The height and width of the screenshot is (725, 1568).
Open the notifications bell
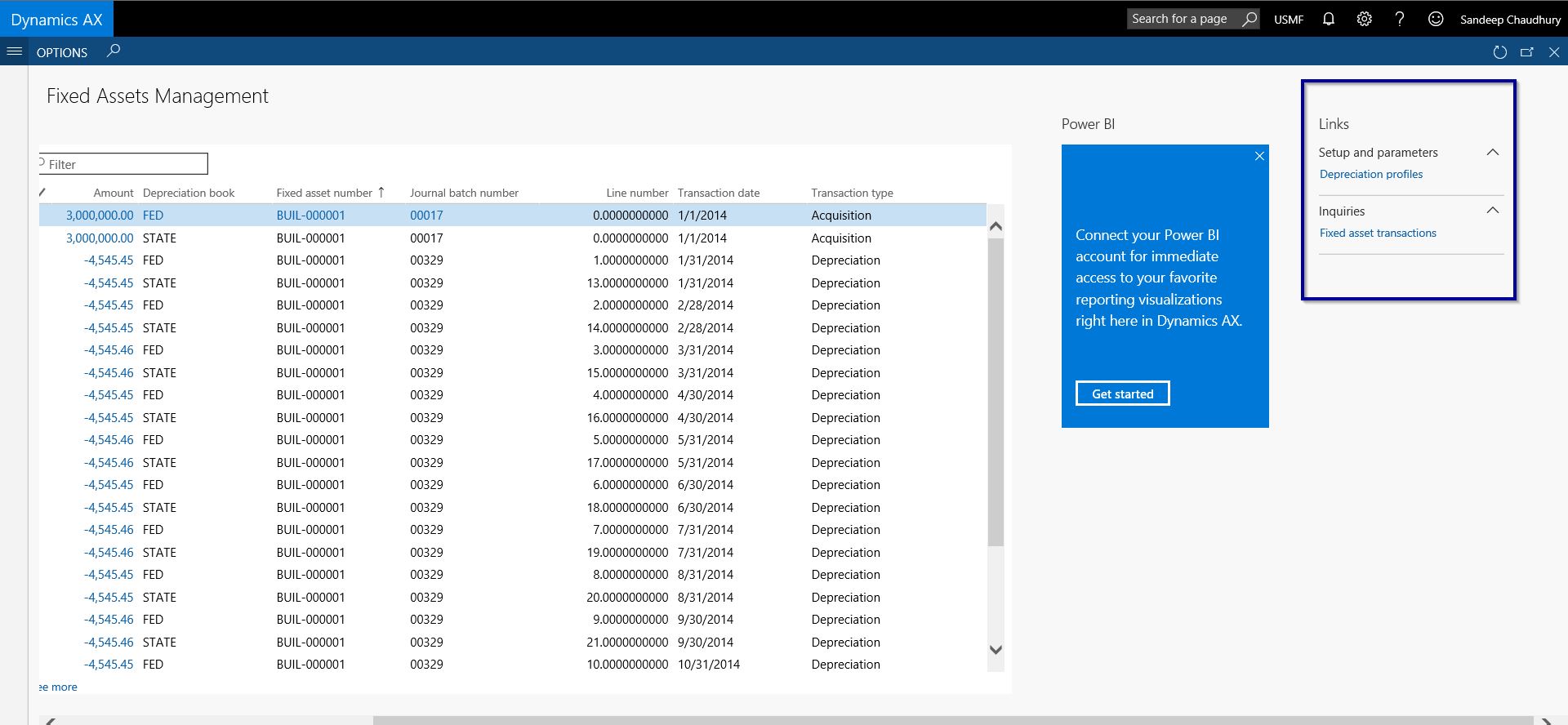tap(1328, 19)
